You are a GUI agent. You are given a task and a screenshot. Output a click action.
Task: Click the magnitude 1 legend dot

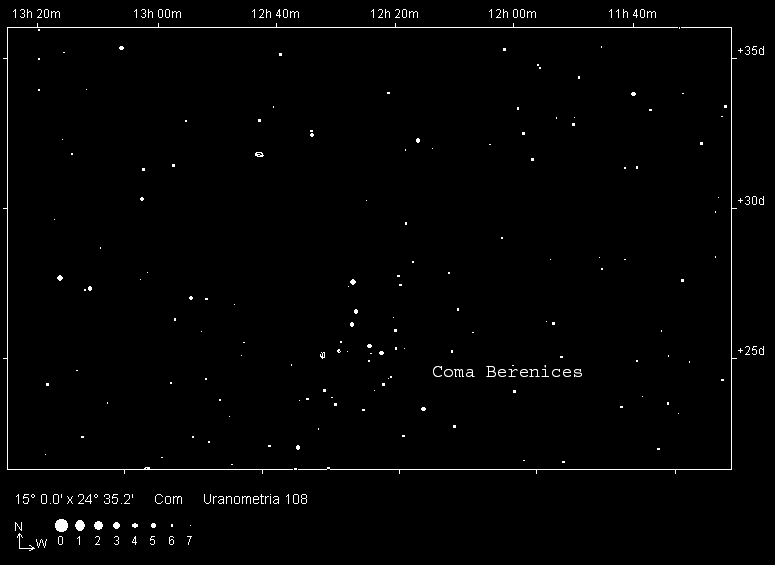[x=80, y=525]
